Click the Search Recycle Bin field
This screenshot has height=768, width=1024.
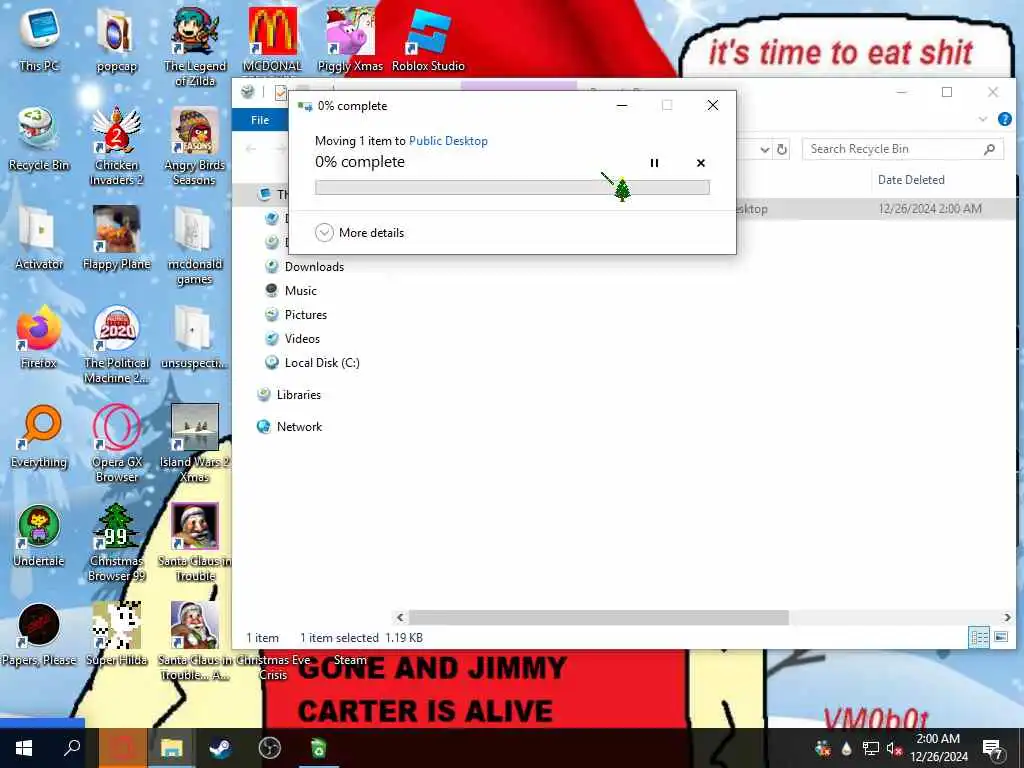point(903,149)
